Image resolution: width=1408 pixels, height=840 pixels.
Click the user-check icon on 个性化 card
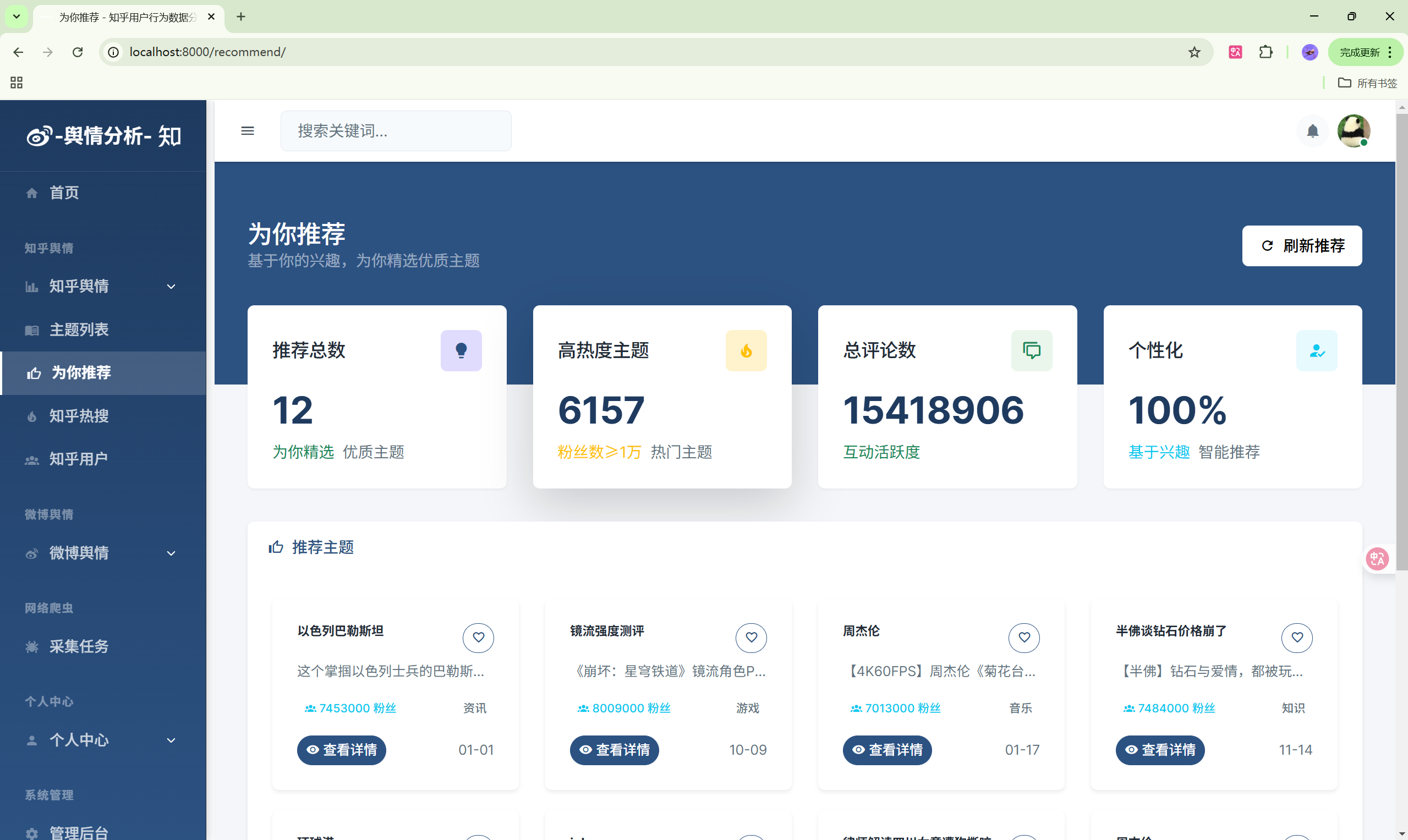(1316, 350)
